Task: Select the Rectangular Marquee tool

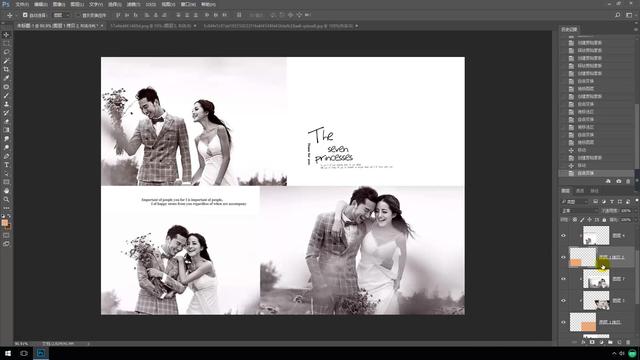Action: tap(6, 43)
